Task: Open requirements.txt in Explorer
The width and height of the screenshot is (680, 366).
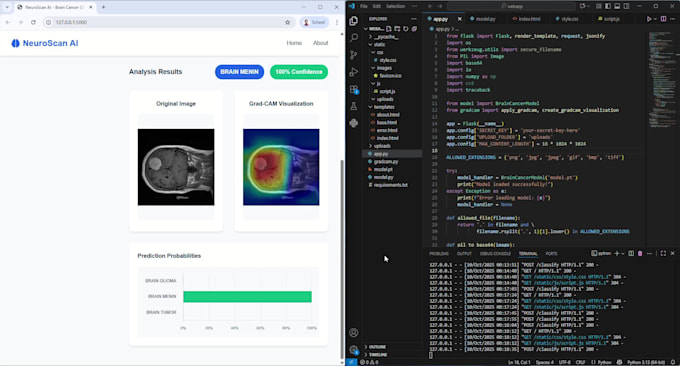Action: tap(390, 185)
